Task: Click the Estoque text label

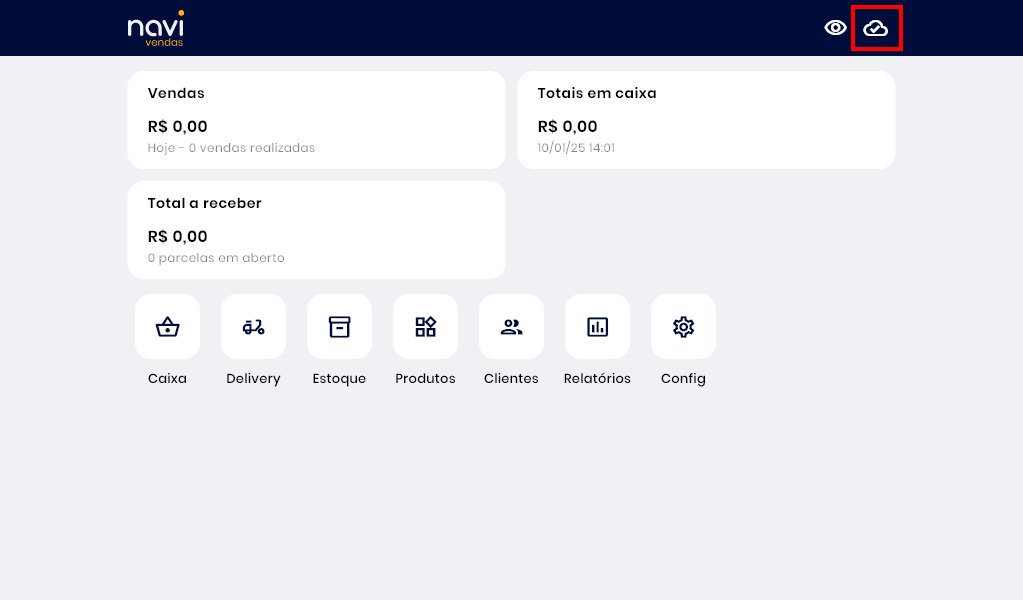Action: (x=339, y=379)
